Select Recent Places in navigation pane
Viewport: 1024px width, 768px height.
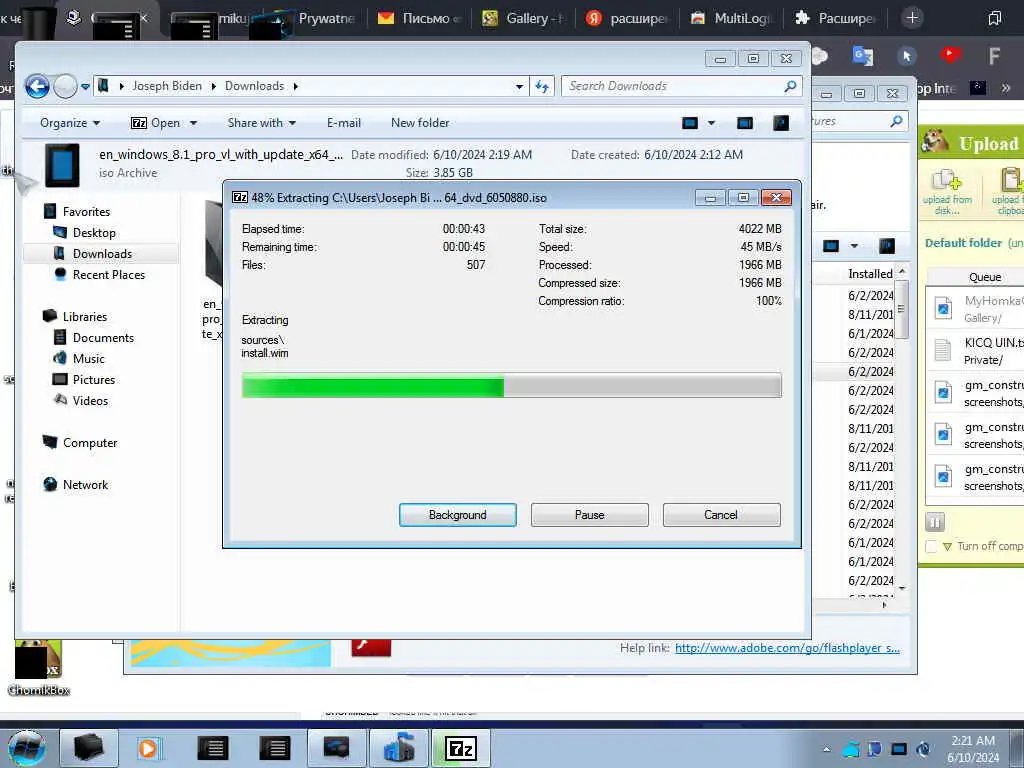[108, 275]
